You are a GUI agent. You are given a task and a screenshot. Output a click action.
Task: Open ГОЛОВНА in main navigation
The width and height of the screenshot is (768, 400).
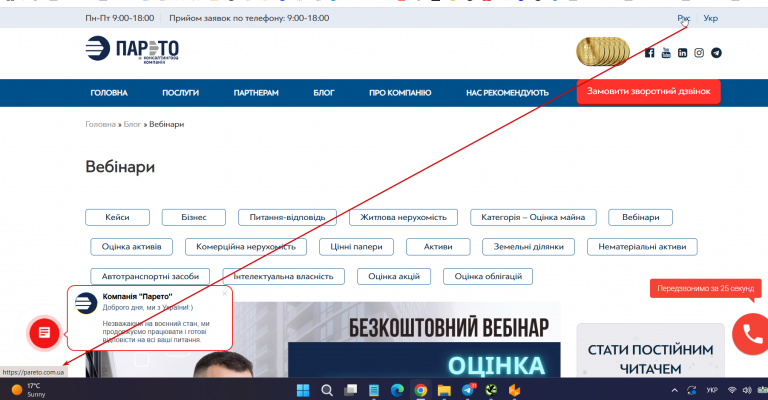click(109, 93)
